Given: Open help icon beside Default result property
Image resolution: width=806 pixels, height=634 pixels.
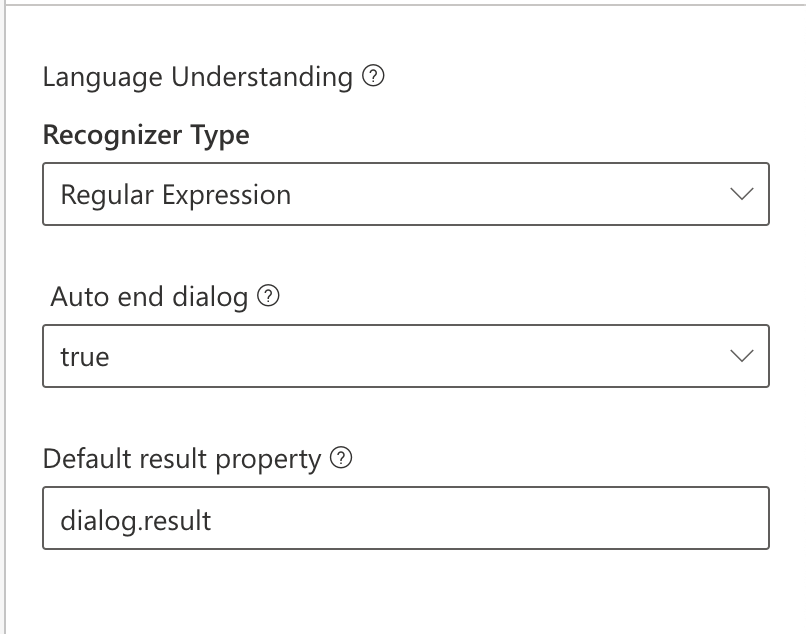Looking at the screenshot, I should pos(342,459).
